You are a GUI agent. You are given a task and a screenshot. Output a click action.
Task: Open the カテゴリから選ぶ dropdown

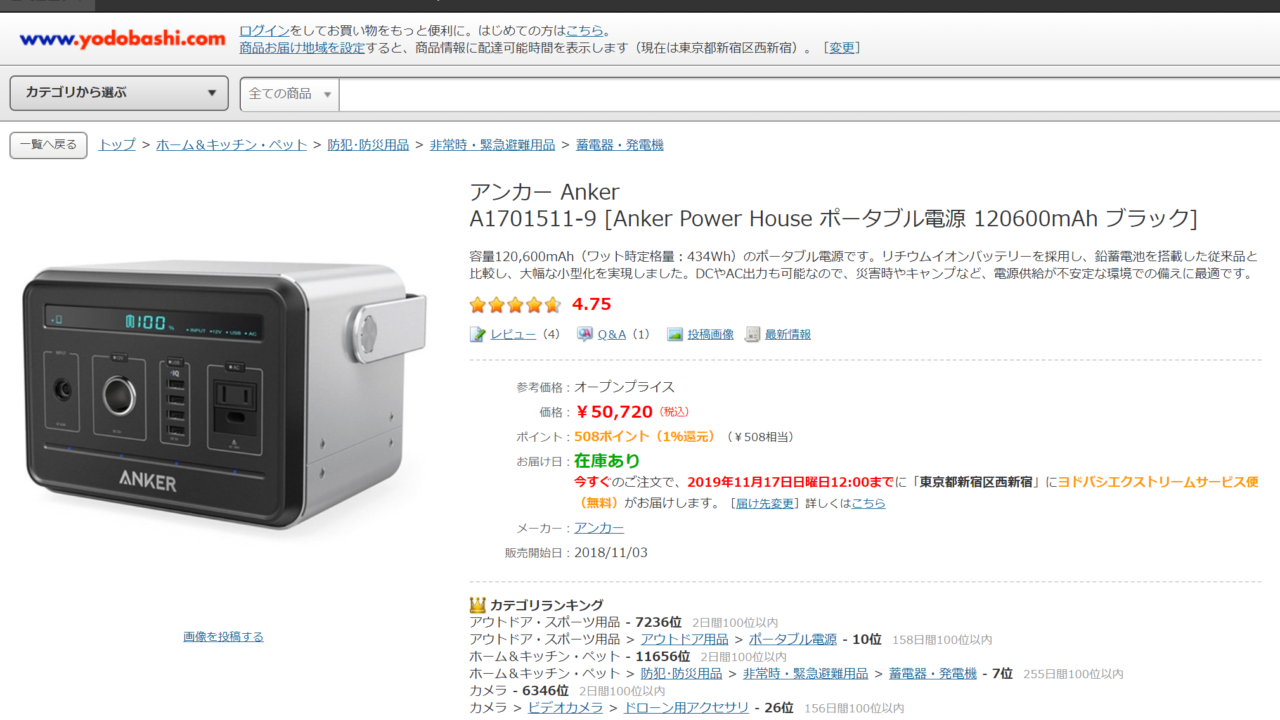point(119,93)
